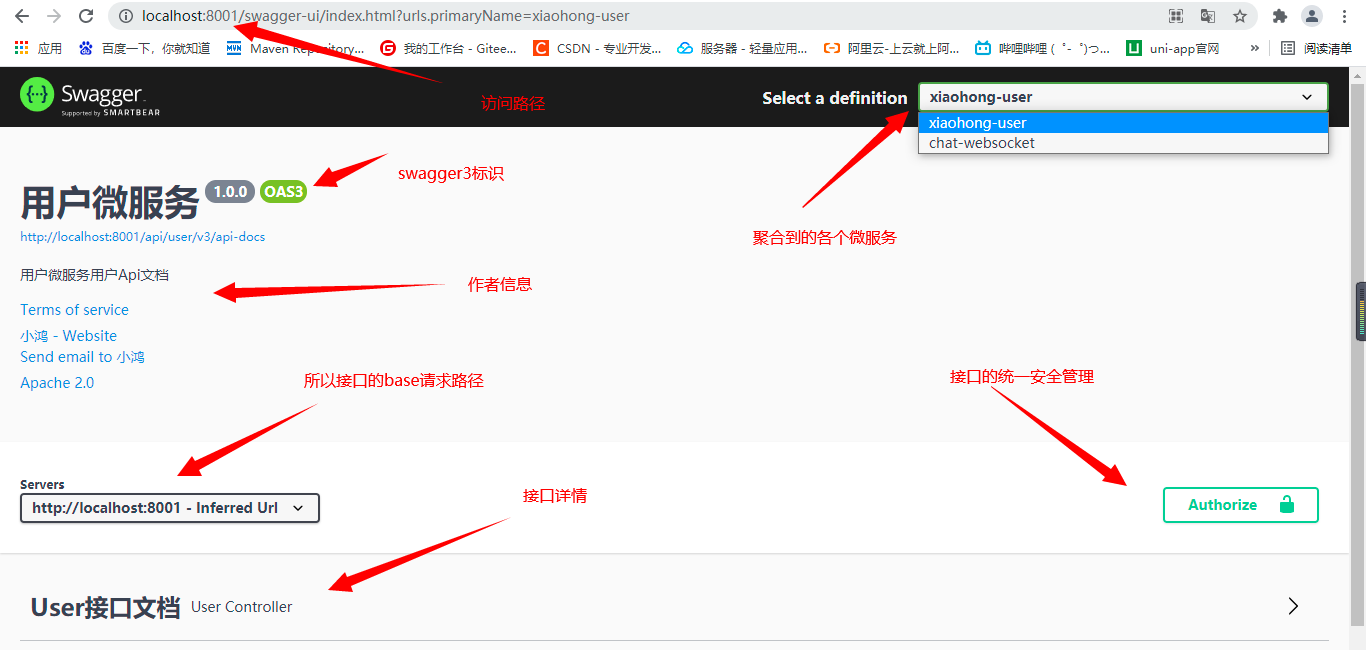Open the Chrome three-dot menu
This screenshot has height=650, width=1366.
tap(1344, 16)
